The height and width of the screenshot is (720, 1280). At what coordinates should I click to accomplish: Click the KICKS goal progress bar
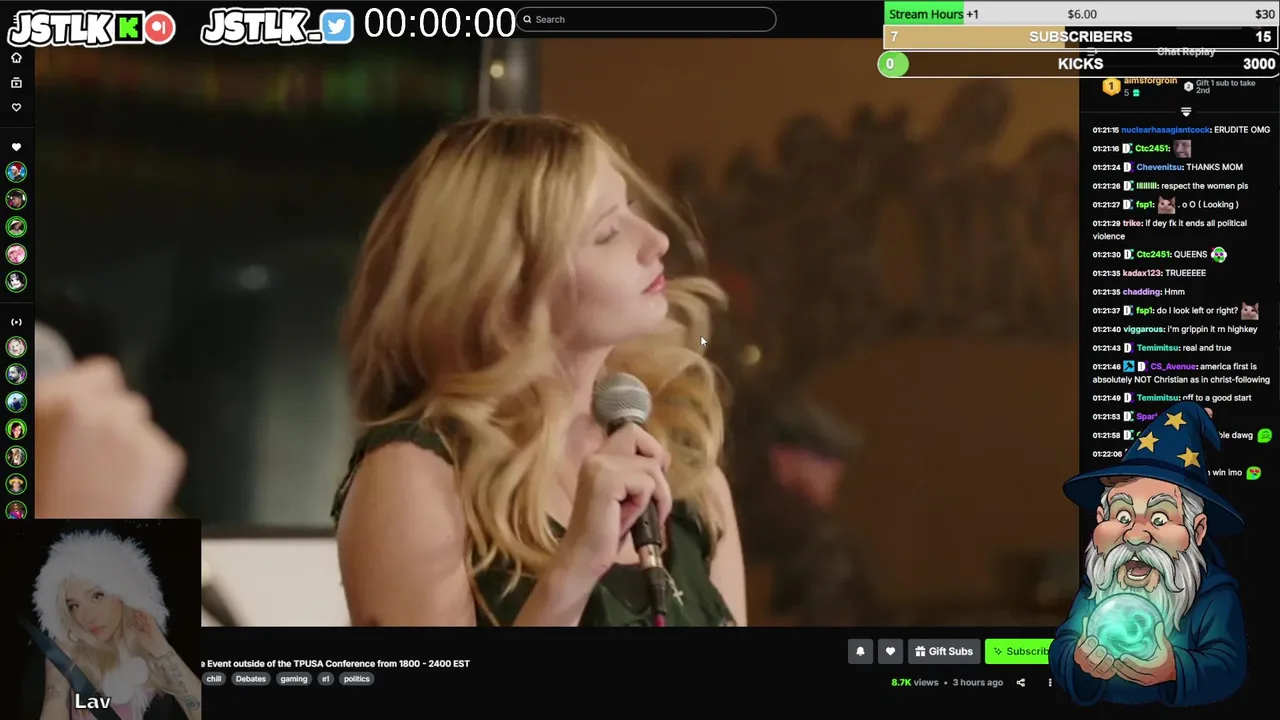tap(1080, 64)
